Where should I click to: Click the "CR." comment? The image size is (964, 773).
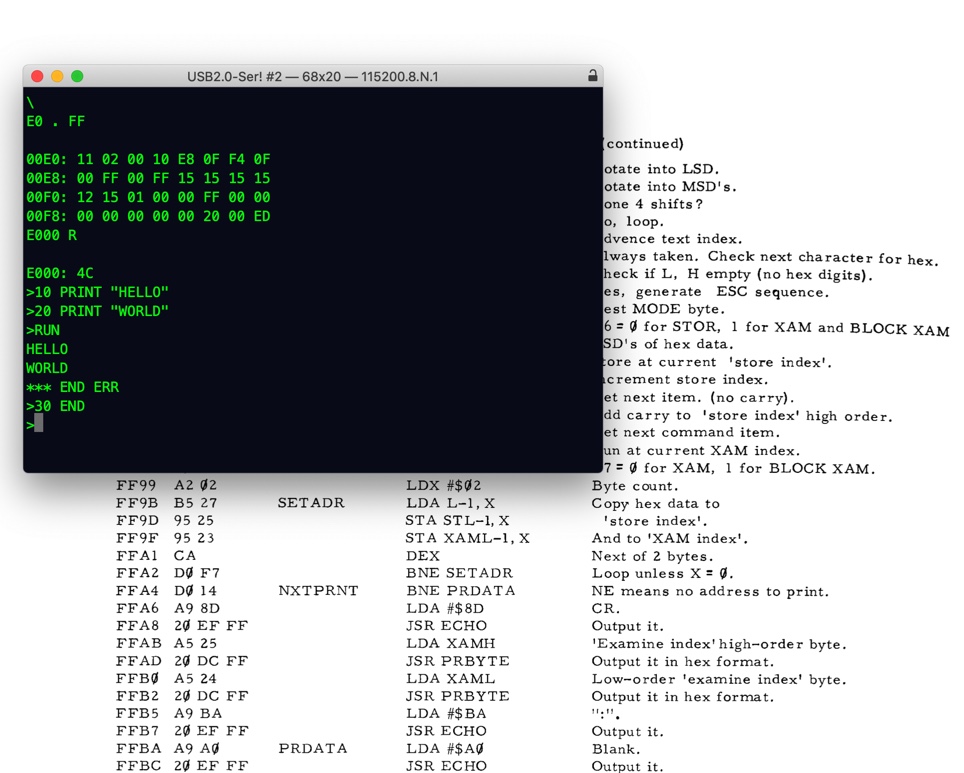tap(606, 609)
